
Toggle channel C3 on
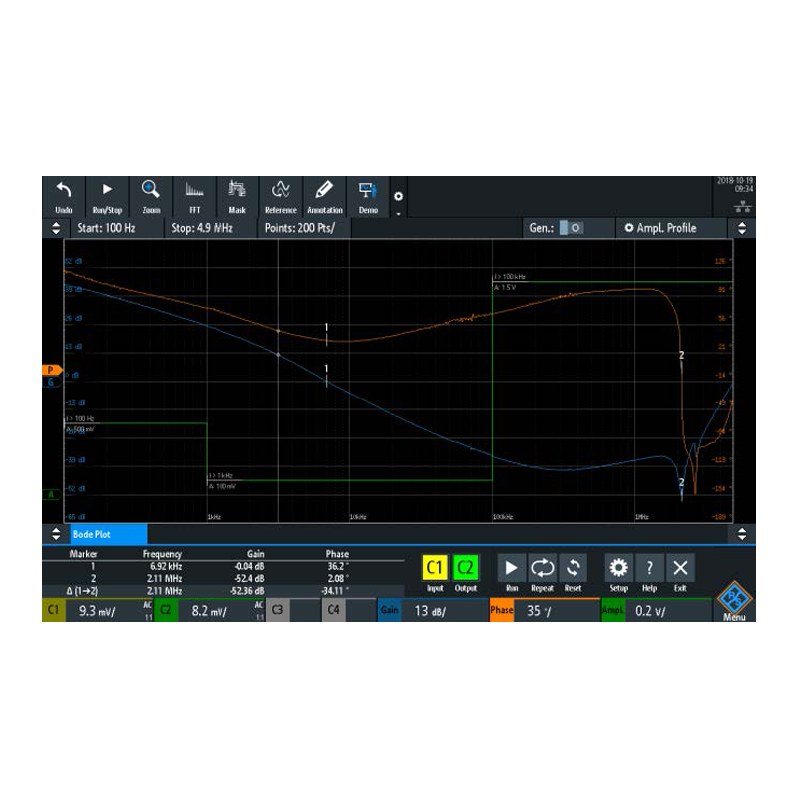[x=278, y=609]
